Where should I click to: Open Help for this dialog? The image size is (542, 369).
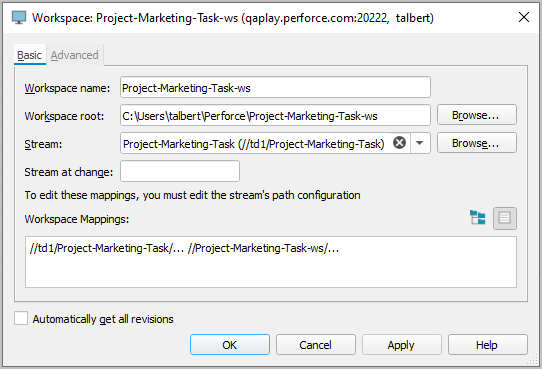tap(488, 344)
